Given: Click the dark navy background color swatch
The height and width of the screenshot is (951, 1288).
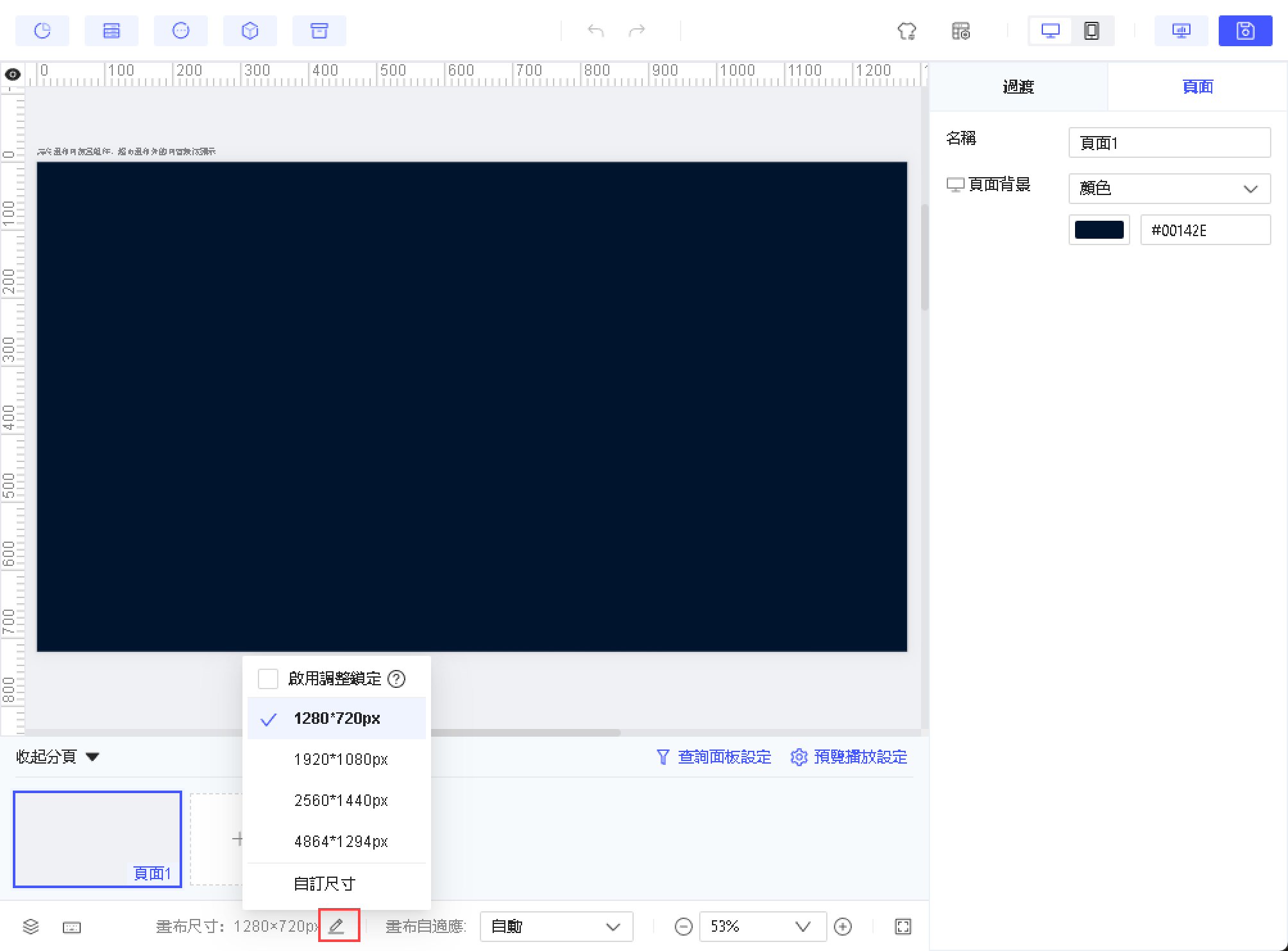Looking at the screenshot, I should tap(1099, 230).
